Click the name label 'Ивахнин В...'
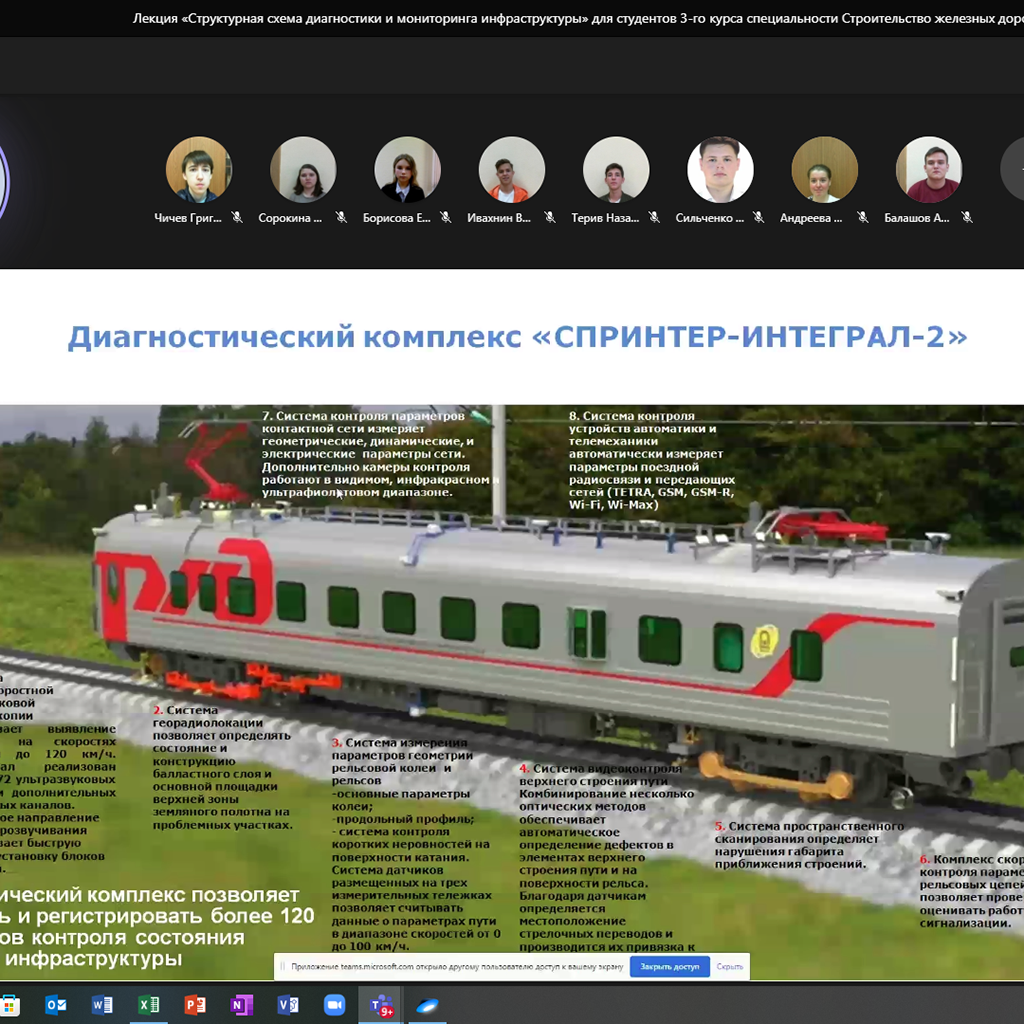 (499, 218)
